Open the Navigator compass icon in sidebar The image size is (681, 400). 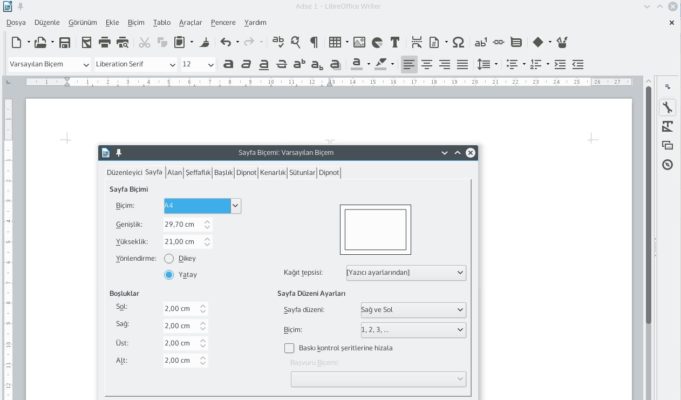point(667,164)
